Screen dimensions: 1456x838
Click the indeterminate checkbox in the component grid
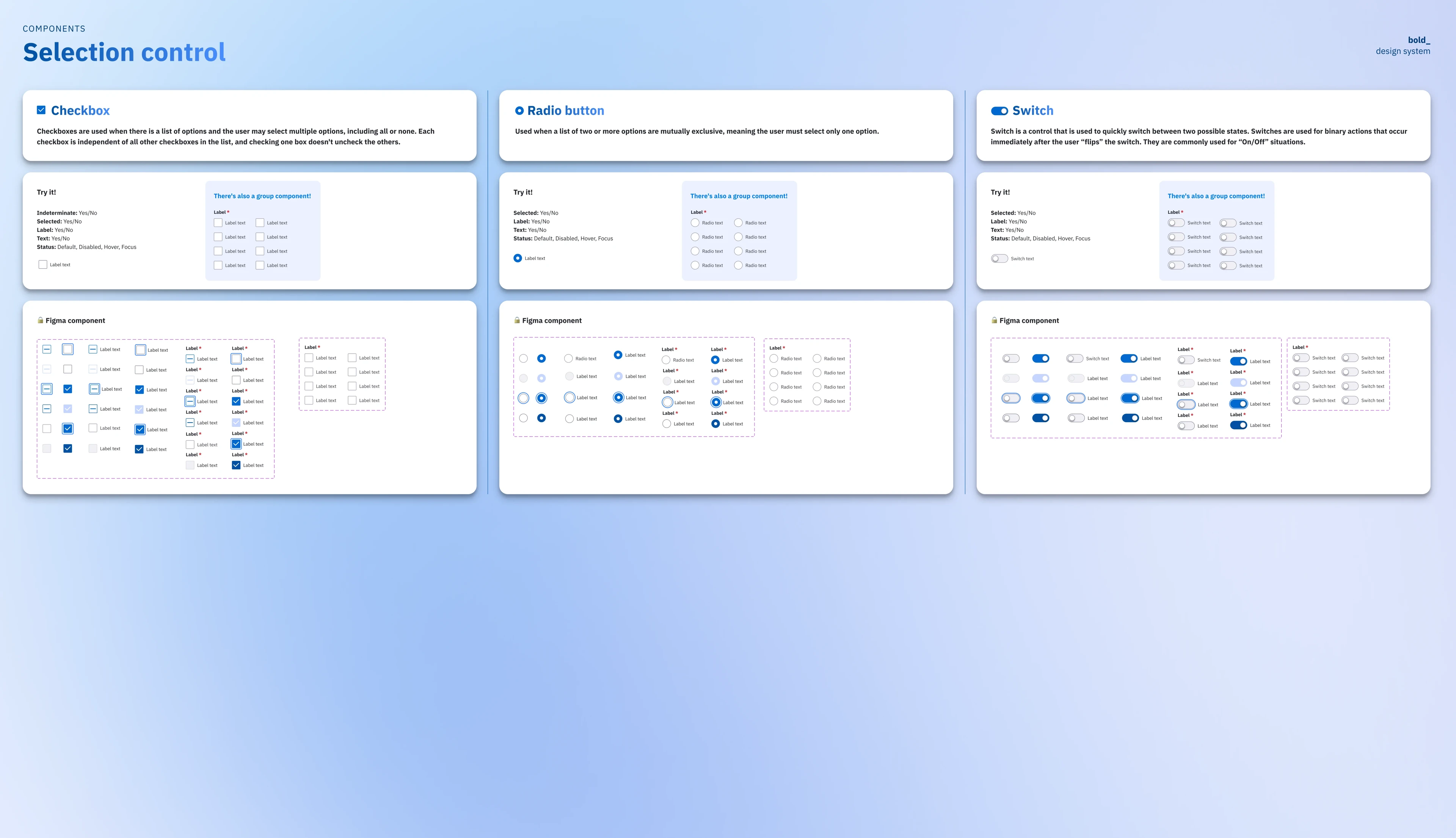click(47, 349)
